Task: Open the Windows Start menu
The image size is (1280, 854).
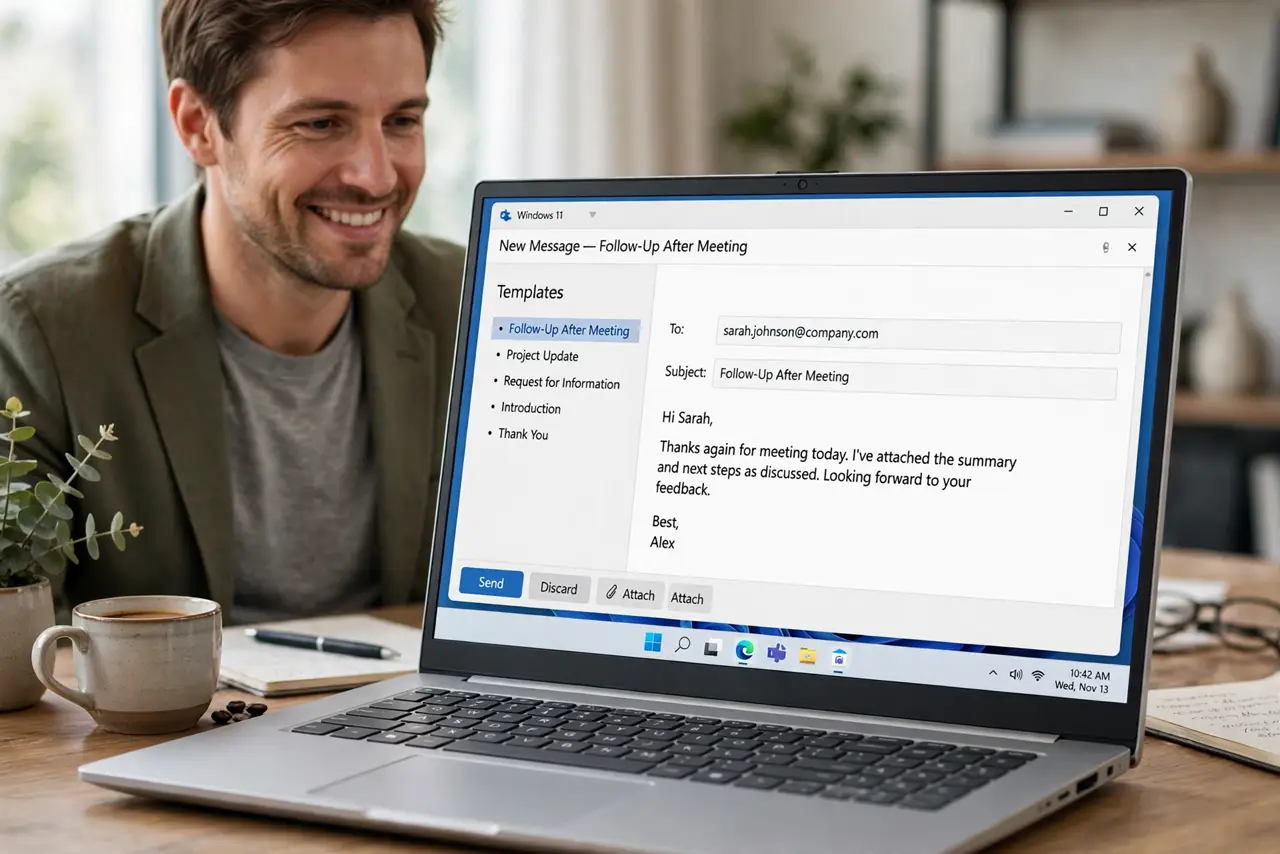Action: [x=653, y=643]
